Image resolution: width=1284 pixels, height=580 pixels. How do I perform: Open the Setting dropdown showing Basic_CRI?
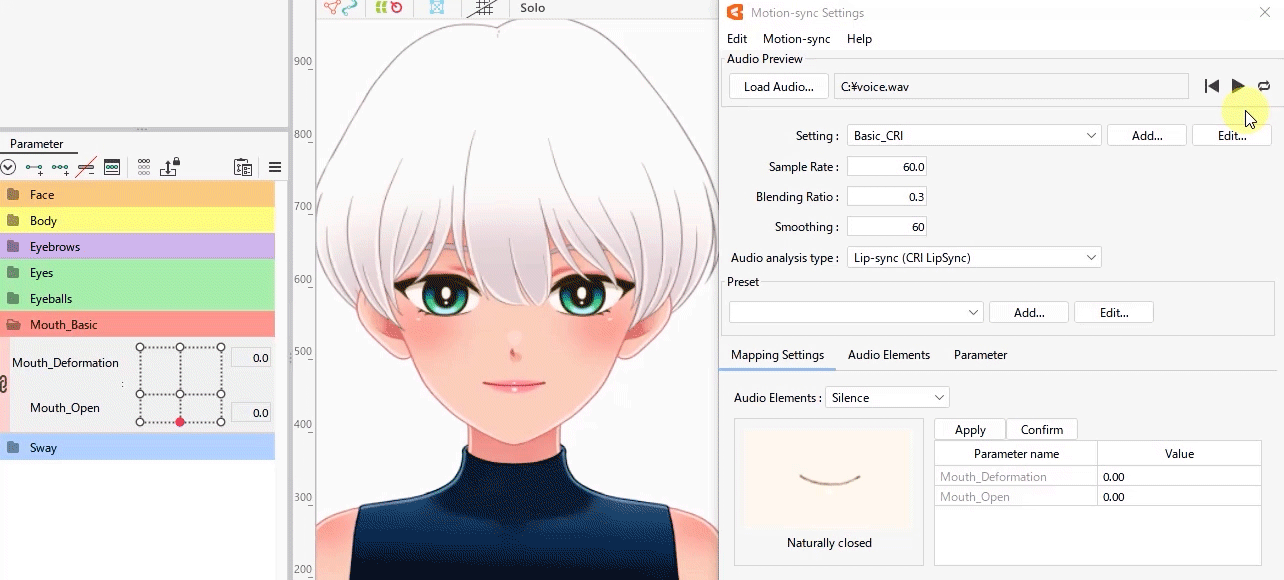973,136
